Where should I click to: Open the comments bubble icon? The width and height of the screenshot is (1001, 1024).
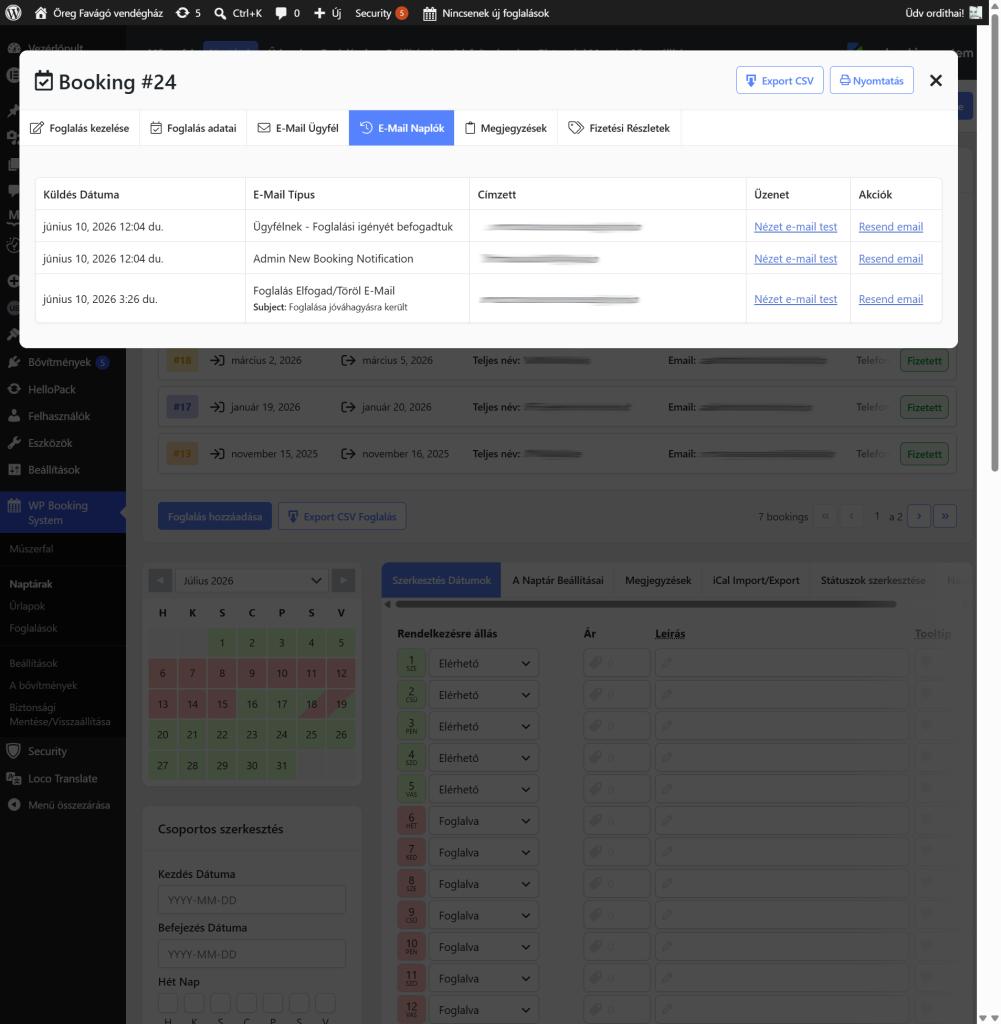point(281,13)
